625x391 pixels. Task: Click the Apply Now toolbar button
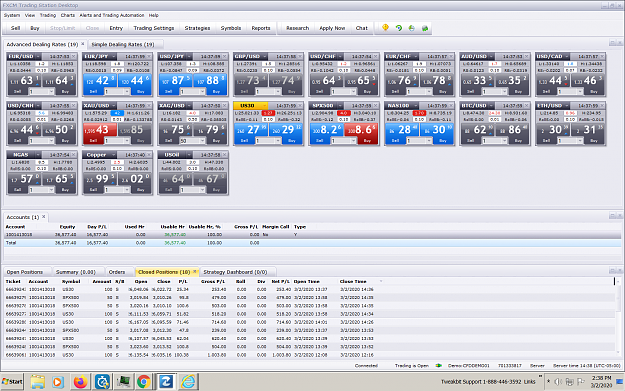332,28
